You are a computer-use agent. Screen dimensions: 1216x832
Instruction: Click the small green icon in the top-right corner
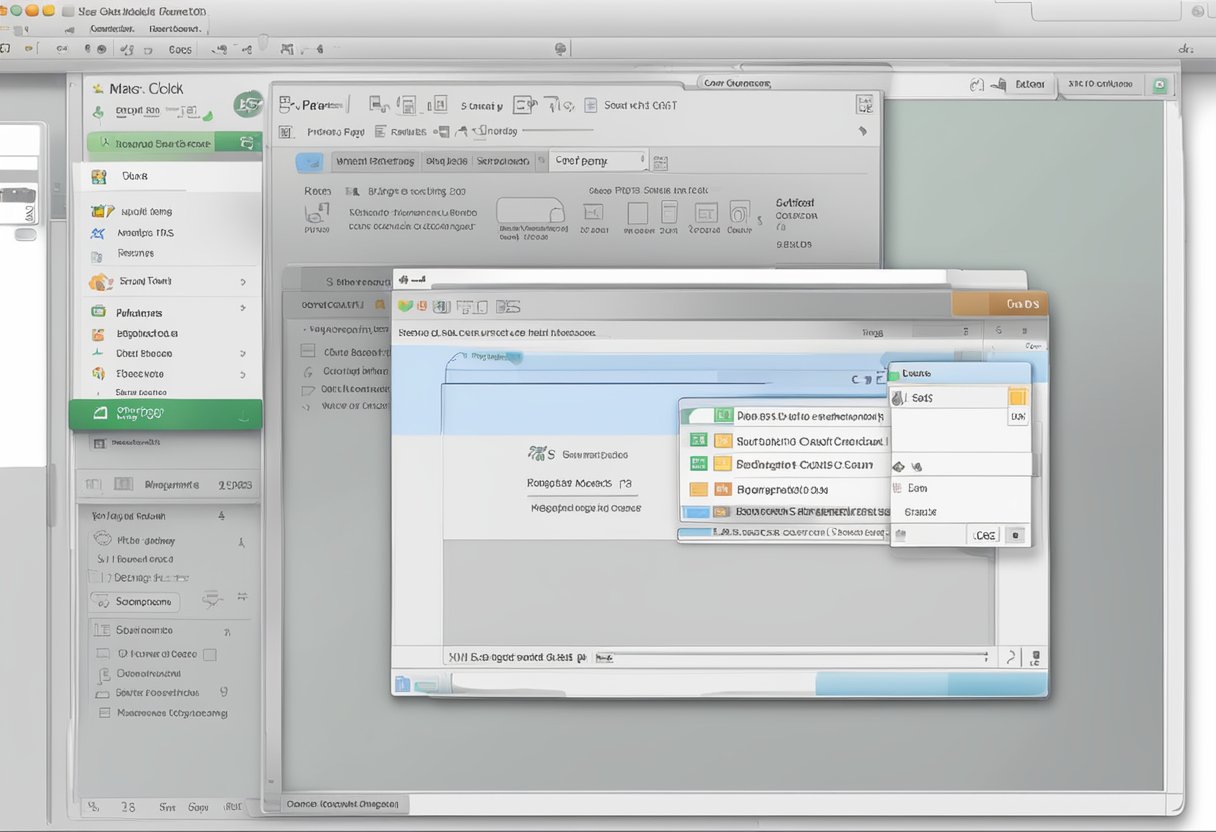pos(1159,85)
